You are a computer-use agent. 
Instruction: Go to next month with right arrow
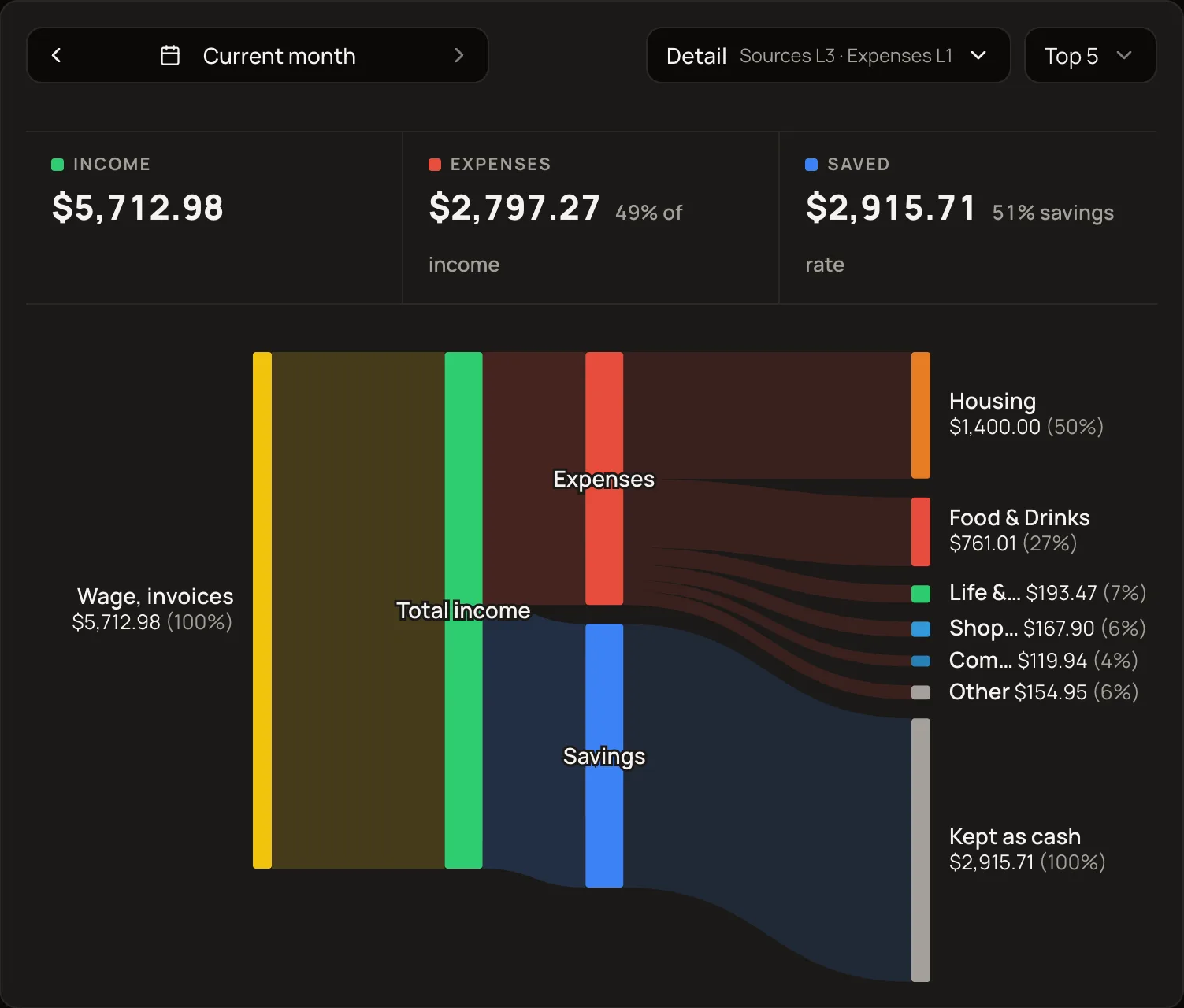459,55
